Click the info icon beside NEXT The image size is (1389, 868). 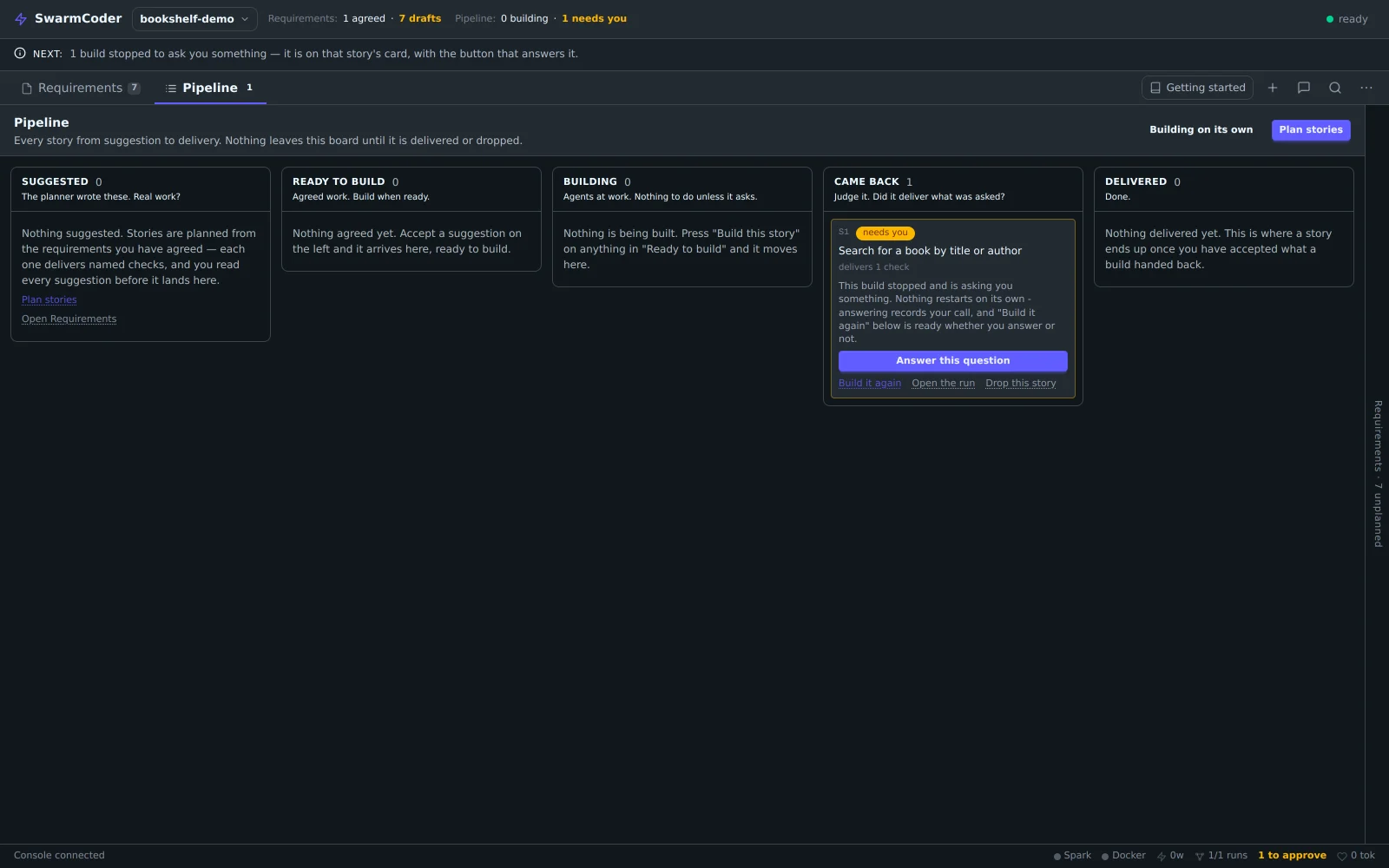(x=20, y=53)
